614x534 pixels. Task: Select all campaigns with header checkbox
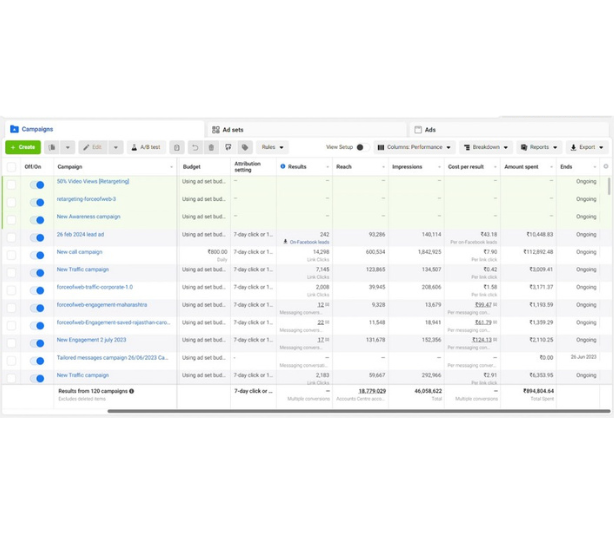click(12, 167)
